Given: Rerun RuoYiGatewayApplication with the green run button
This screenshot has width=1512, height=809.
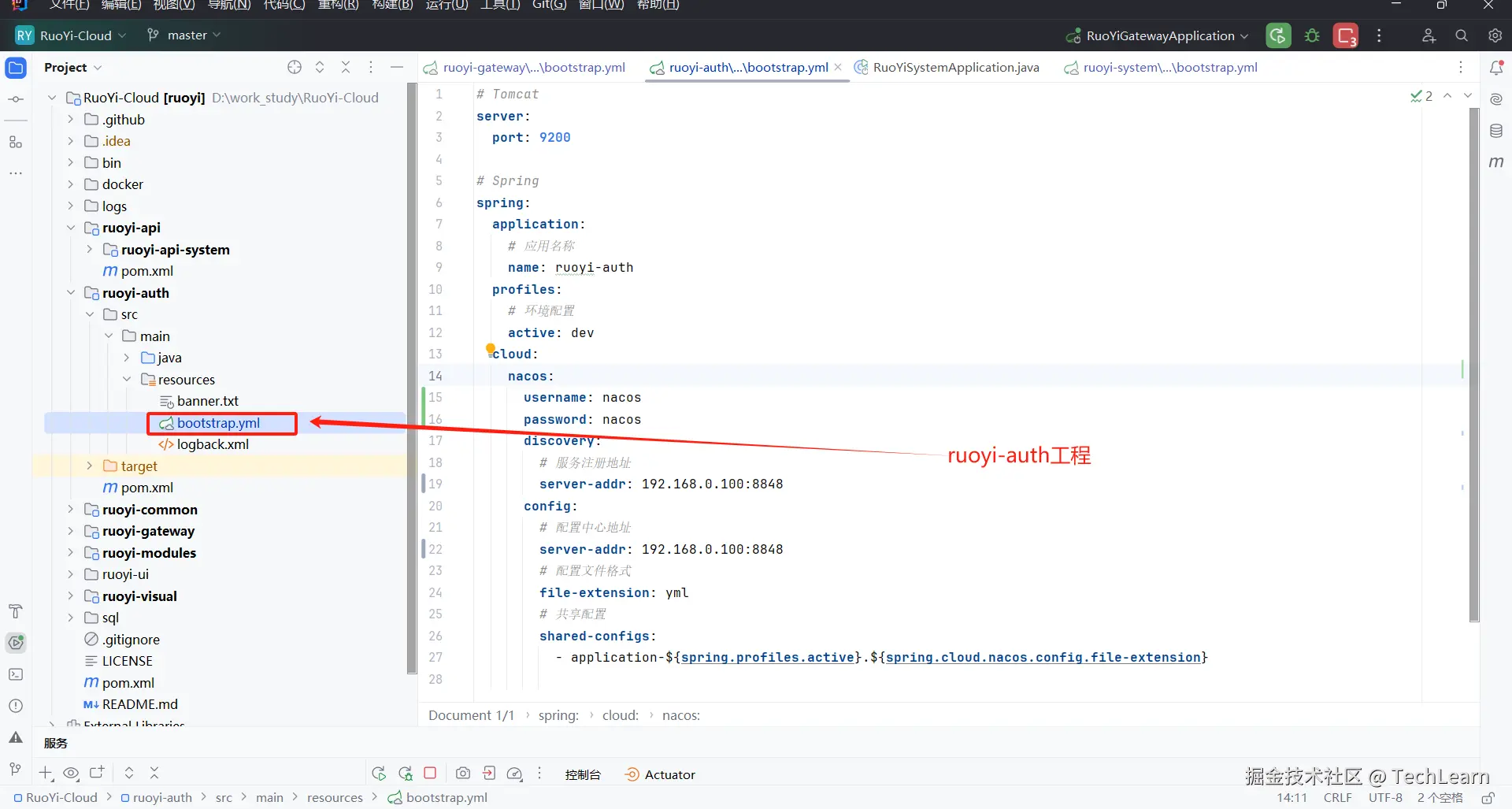Looking at the screenshot, I should click(1278, 35).
